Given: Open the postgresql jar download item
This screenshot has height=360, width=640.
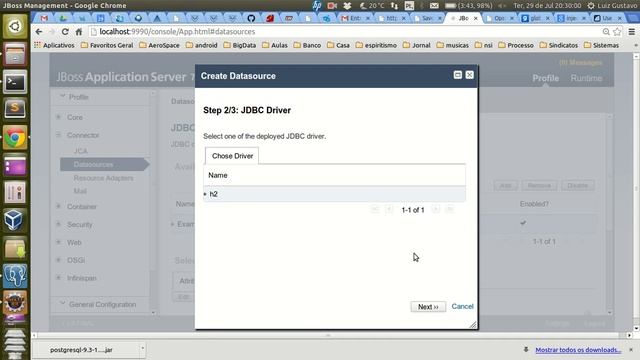Looking at the screenshot, I should (81, 350).
